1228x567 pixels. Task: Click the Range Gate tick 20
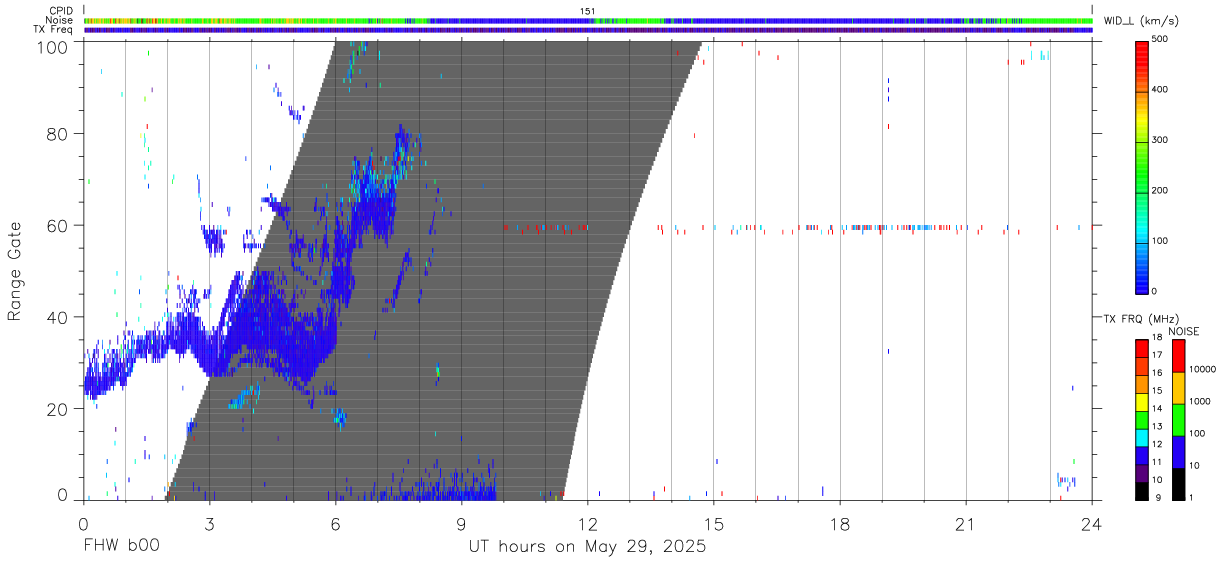click(x=55, y=409)
